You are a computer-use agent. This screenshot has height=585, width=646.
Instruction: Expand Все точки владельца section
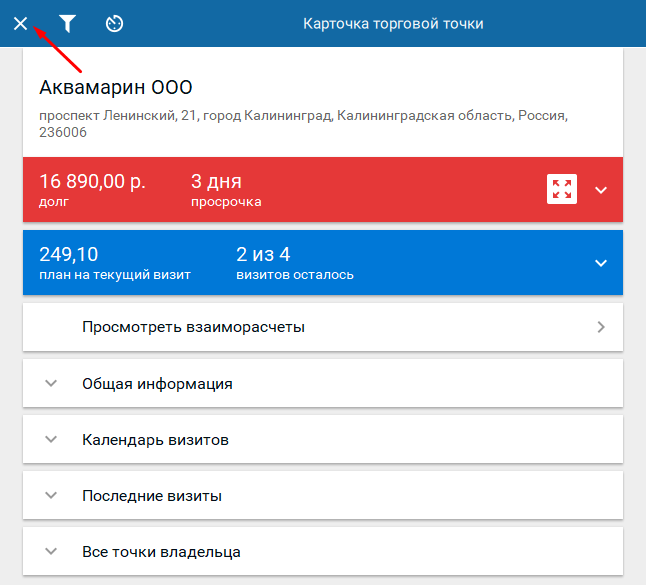click(323, 551)
